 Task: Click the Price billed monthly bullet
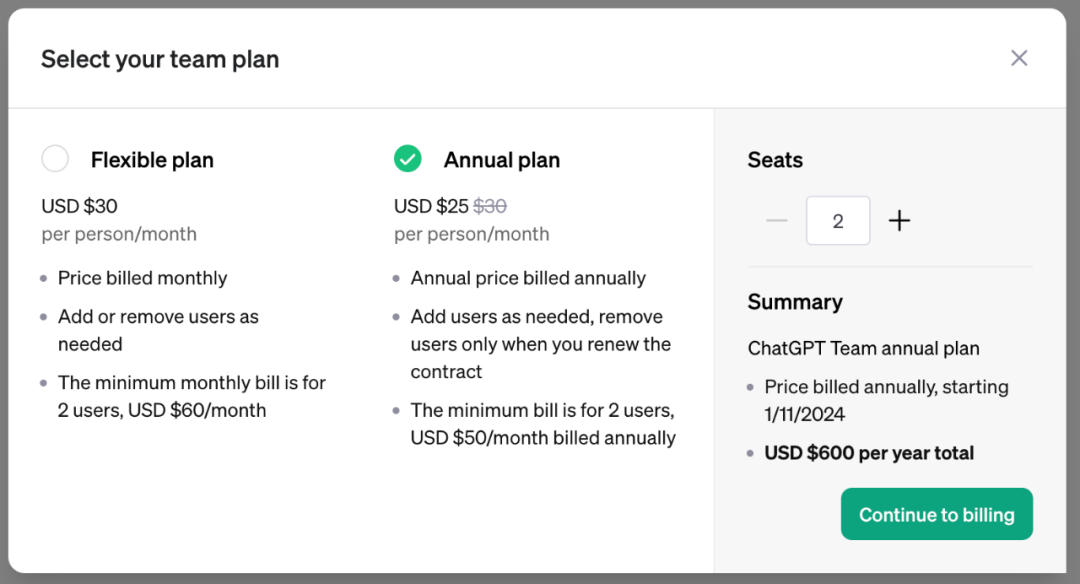142,278
